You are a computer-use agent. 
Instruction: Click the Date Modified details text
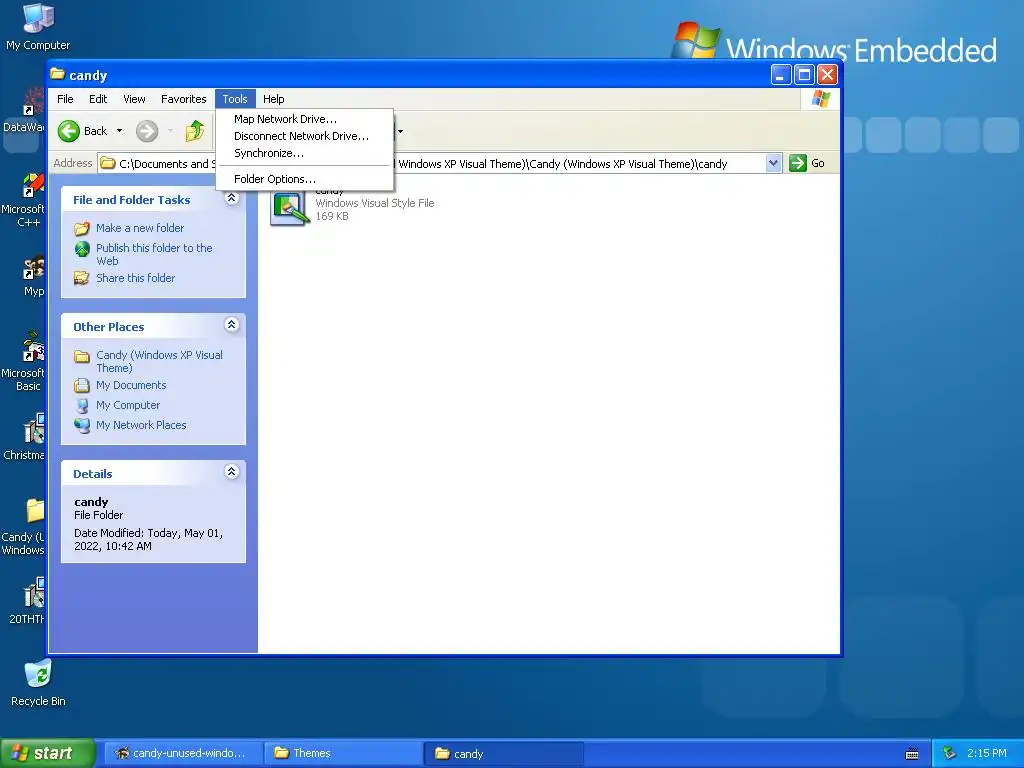coord(148,539)
